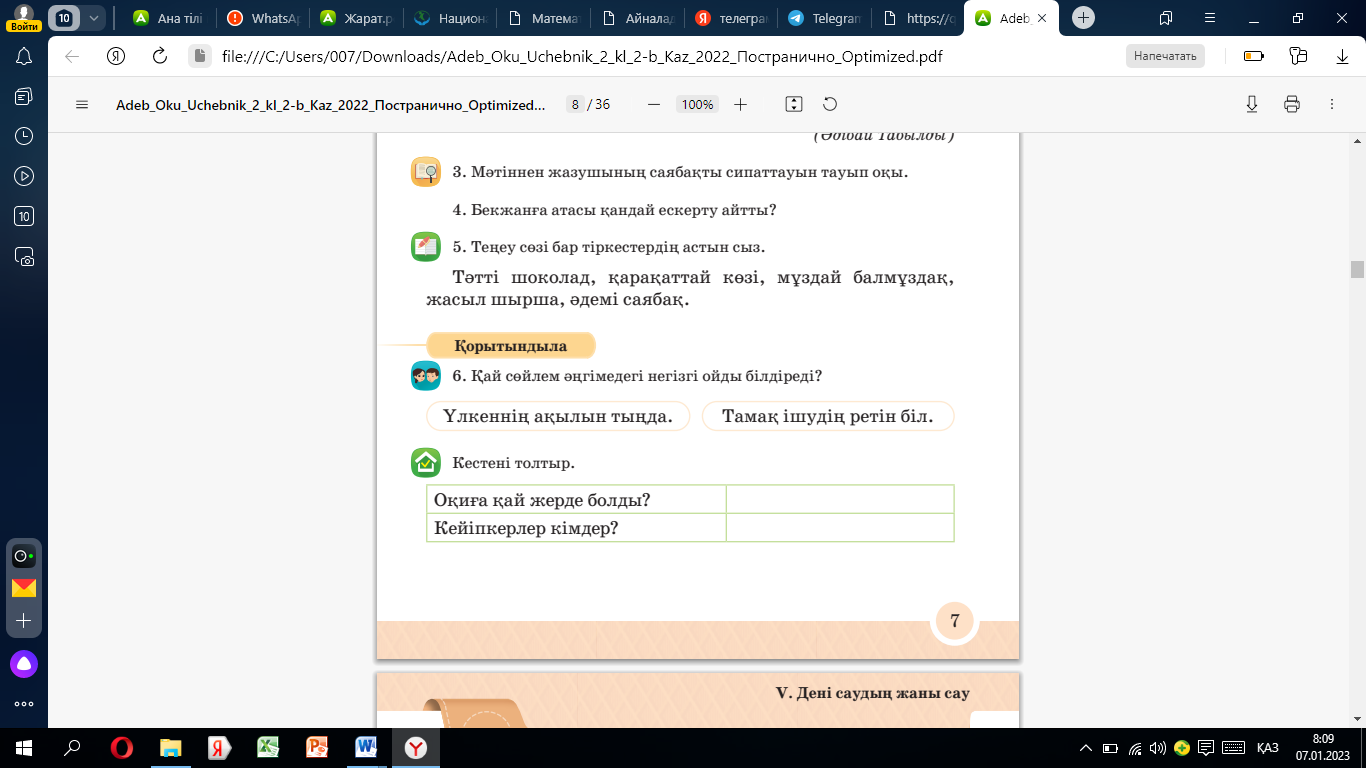
Task: Click the Yandex Я home button
Action: (x=116, y=56)
